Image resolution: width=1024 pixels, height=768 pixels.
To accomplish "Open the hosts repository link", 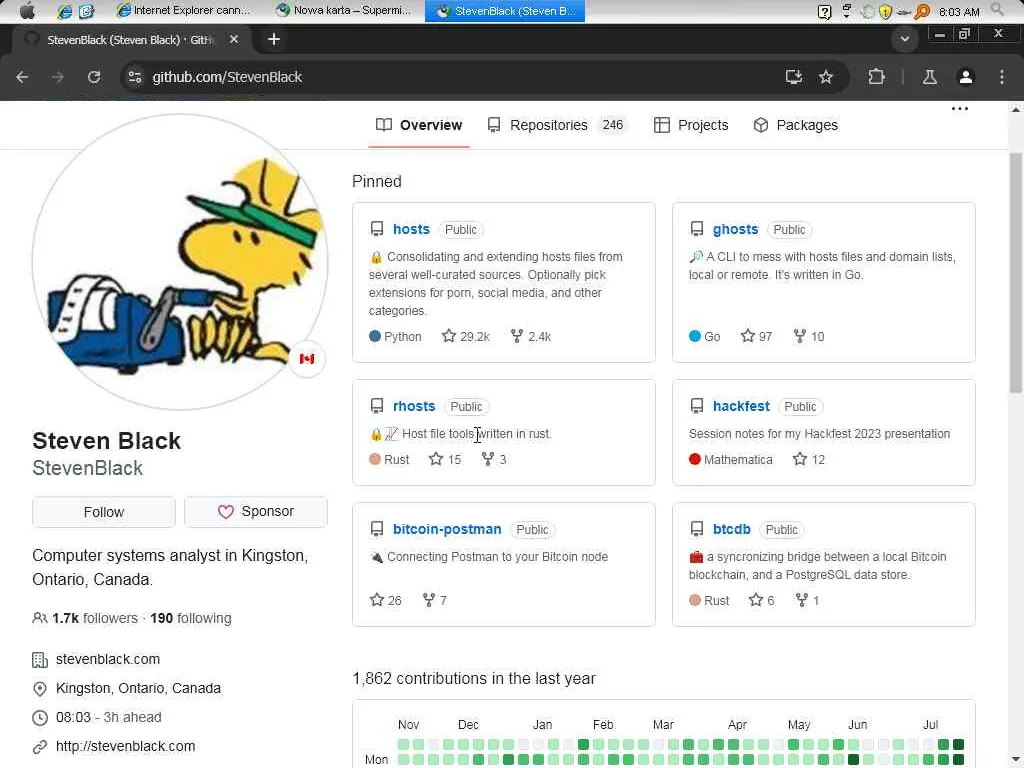I will (x=411, y=229).
